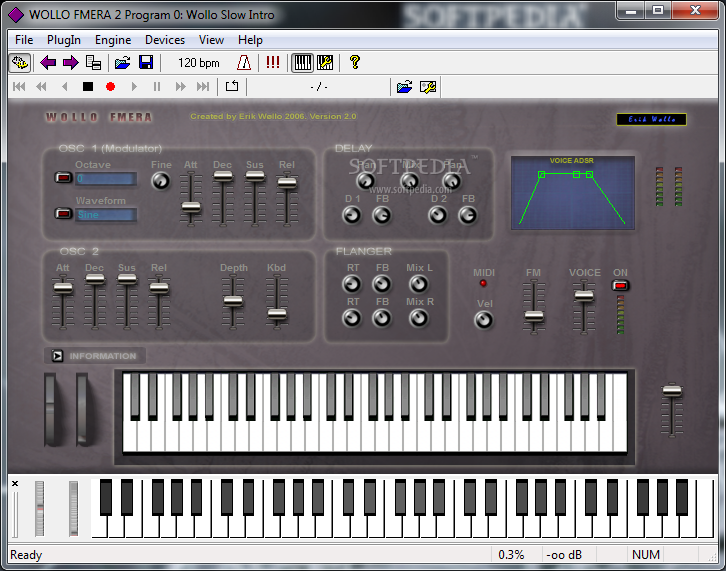
Task: Click the OSC 1 Dec slider handle
Action: (x=223, y=176)
